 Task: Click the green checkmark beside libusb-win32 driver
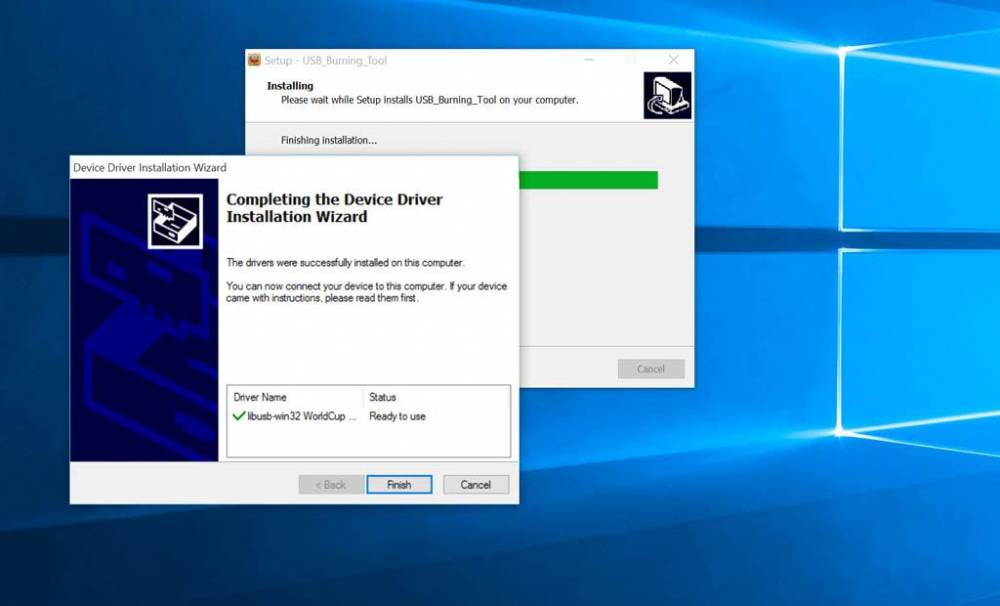pos(239,416)
